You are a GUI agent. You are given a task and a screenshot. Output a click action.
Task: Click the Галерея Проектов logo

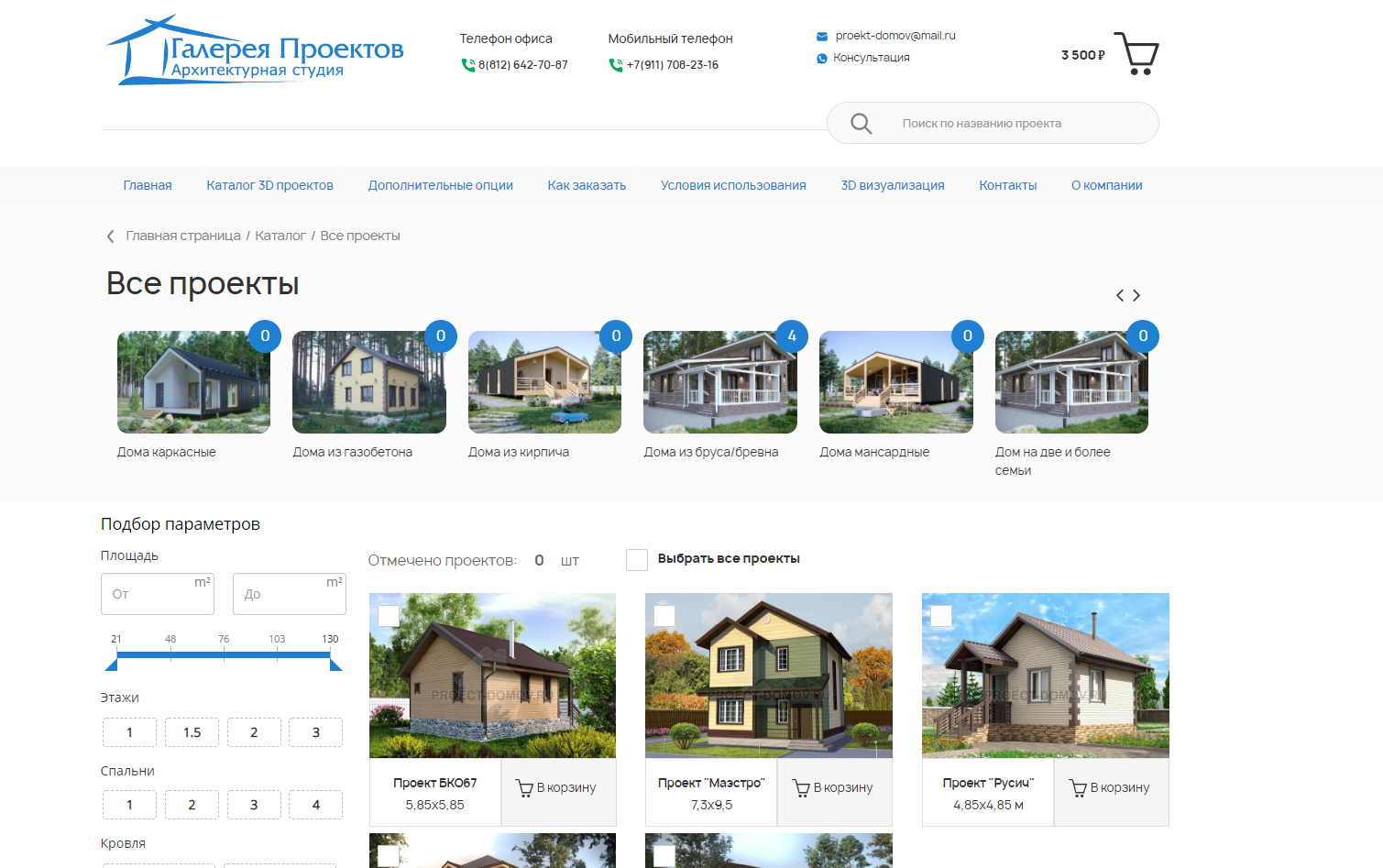pos(256,51)
